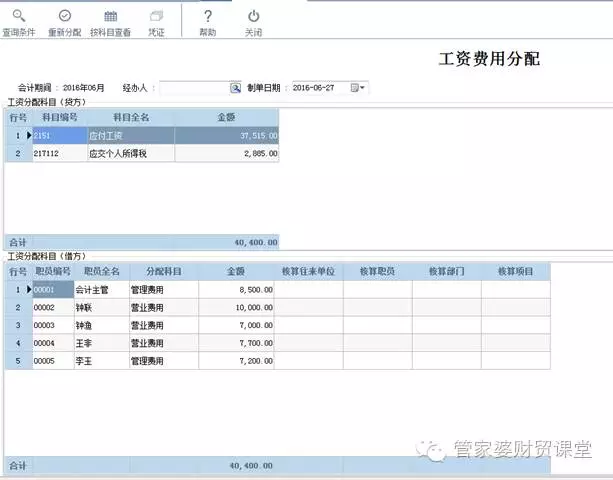Click employee name 李王
The height and width of the screenshot is (480, 613).
(102, 361)
